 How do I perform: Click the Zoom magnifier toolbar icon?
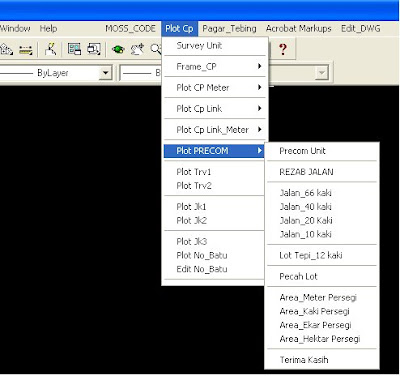click(x=156, y=50)
